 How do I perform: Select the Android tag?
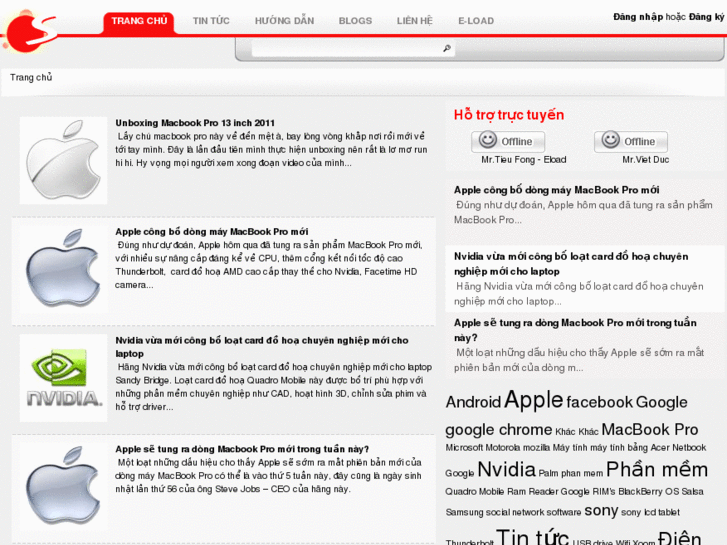click(473, 402)
